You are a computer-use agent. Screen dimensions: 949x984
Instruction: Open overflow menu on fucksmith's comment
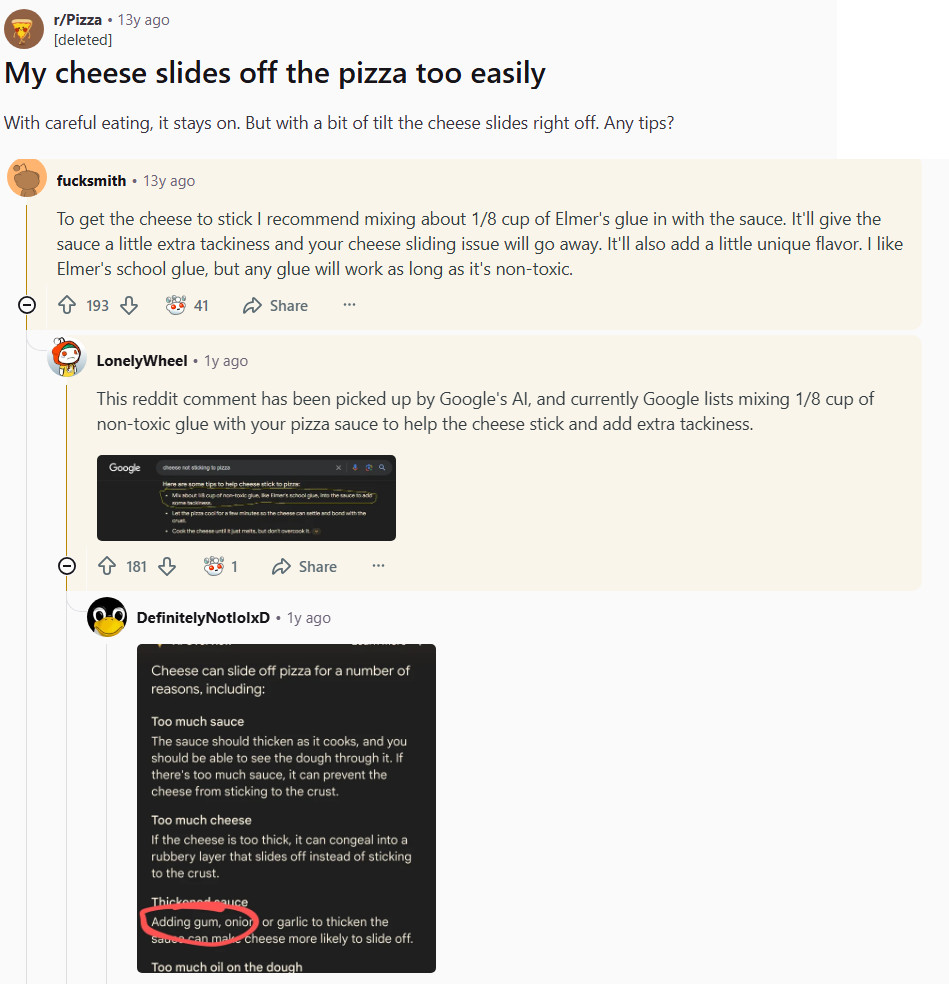(350, 305)
